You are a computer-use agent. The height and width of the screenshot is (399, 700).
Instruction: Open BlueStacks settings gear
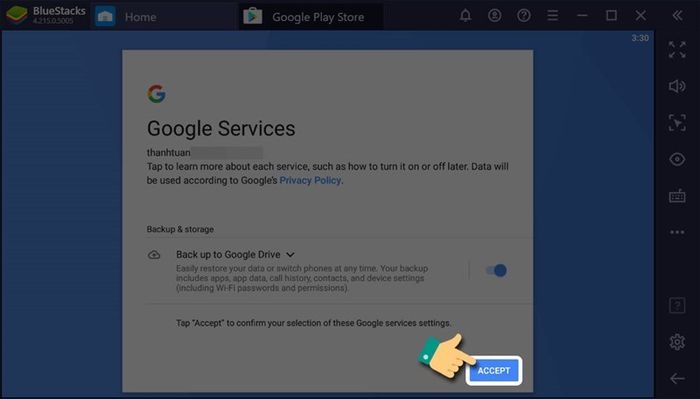click(x=677, y=342)
